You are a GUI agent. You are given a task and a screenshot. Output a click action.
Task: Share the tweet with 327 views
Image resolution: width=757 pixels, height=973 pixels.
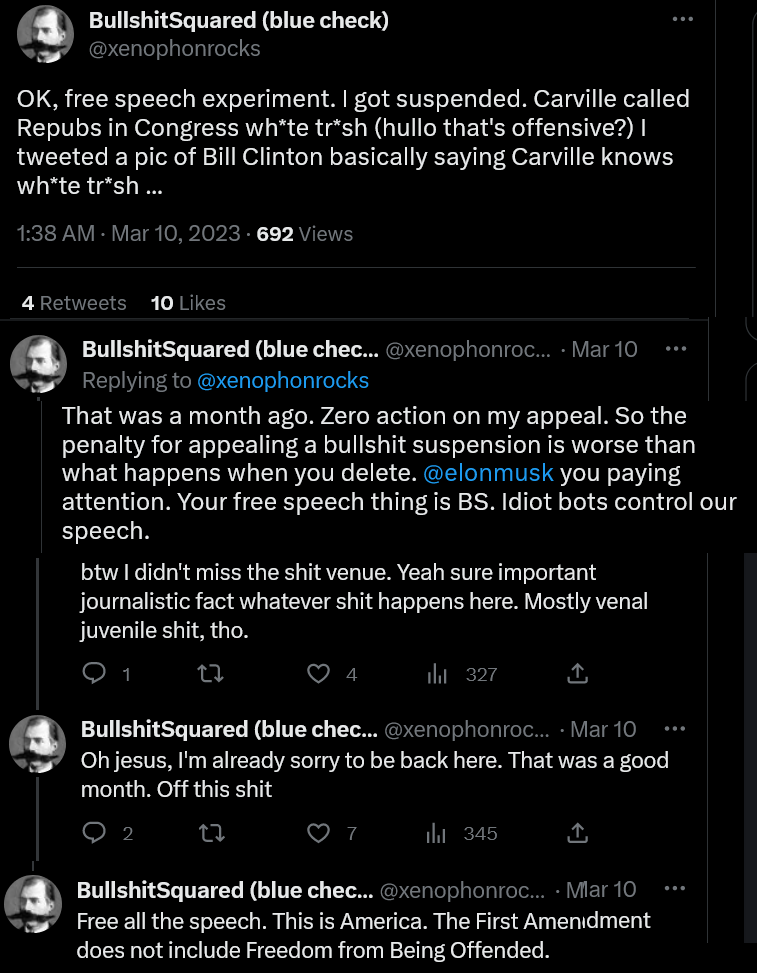[577, 674]
